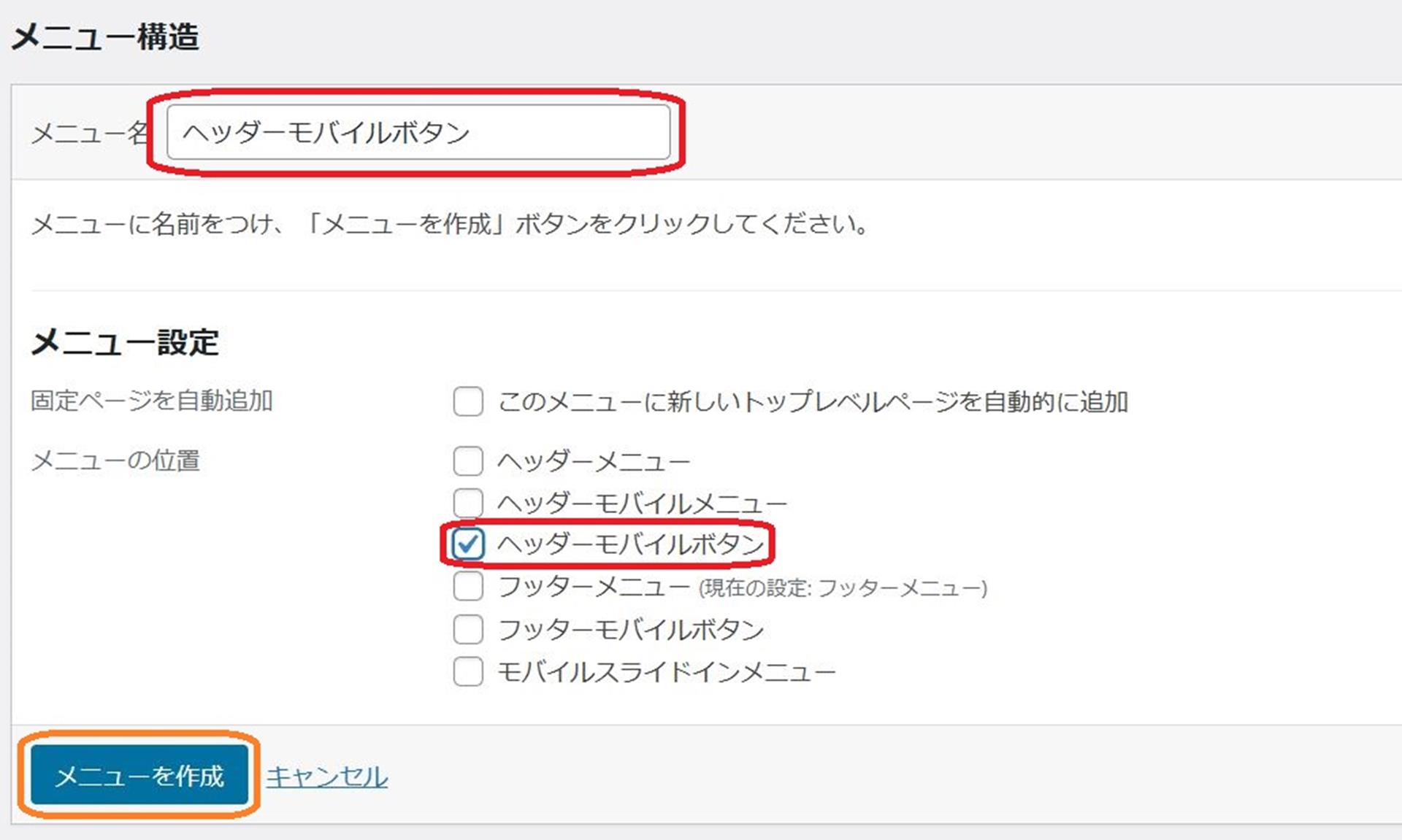Check the ヘッダーメニュー location checkbox
The image size is (1402, 840).
(468, 461)
